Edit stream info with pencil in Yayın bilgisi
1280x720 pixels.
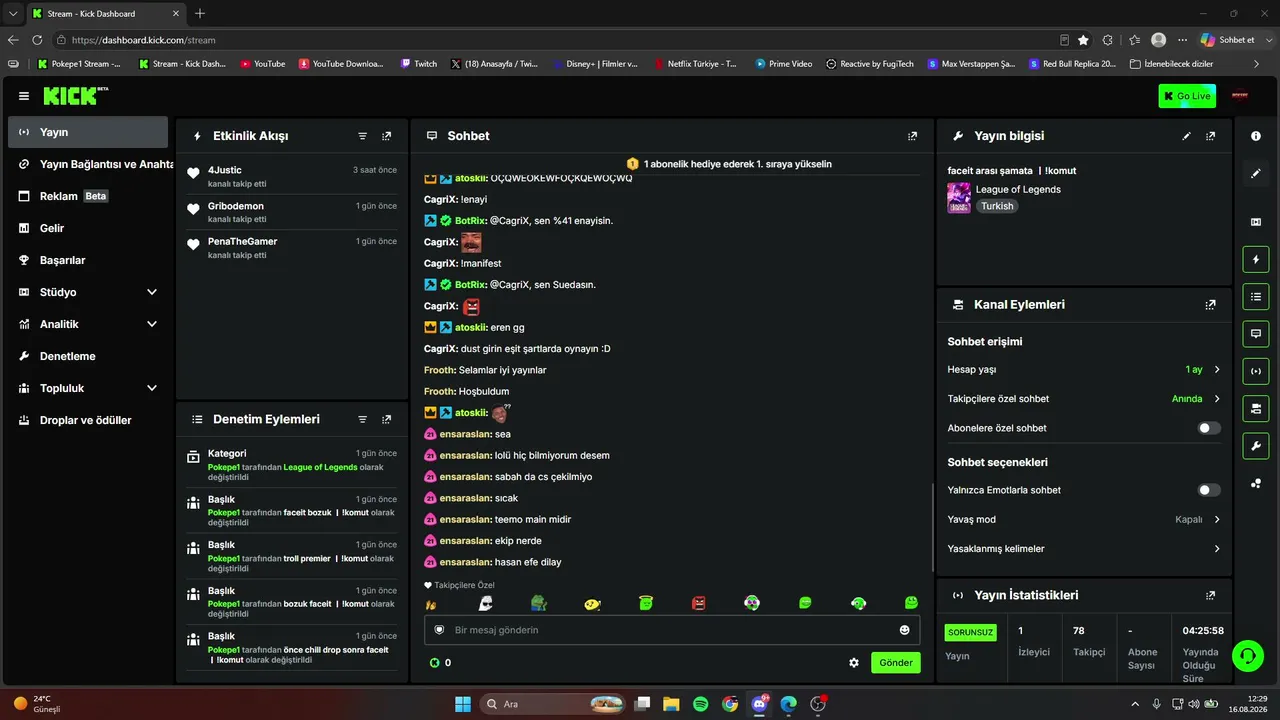1187,136
